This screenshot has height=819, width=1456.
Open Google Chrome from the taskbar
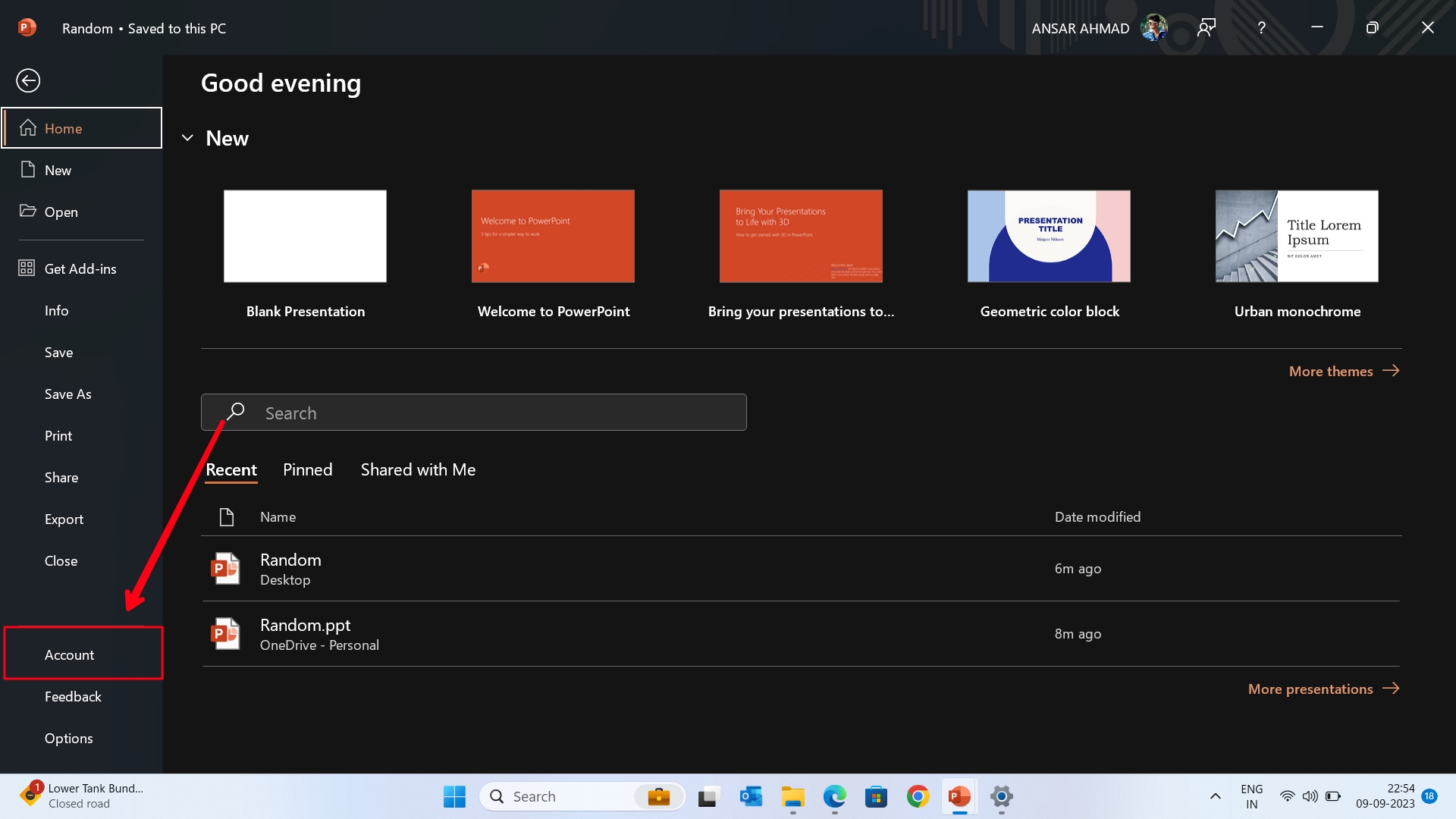pos(918,797)
